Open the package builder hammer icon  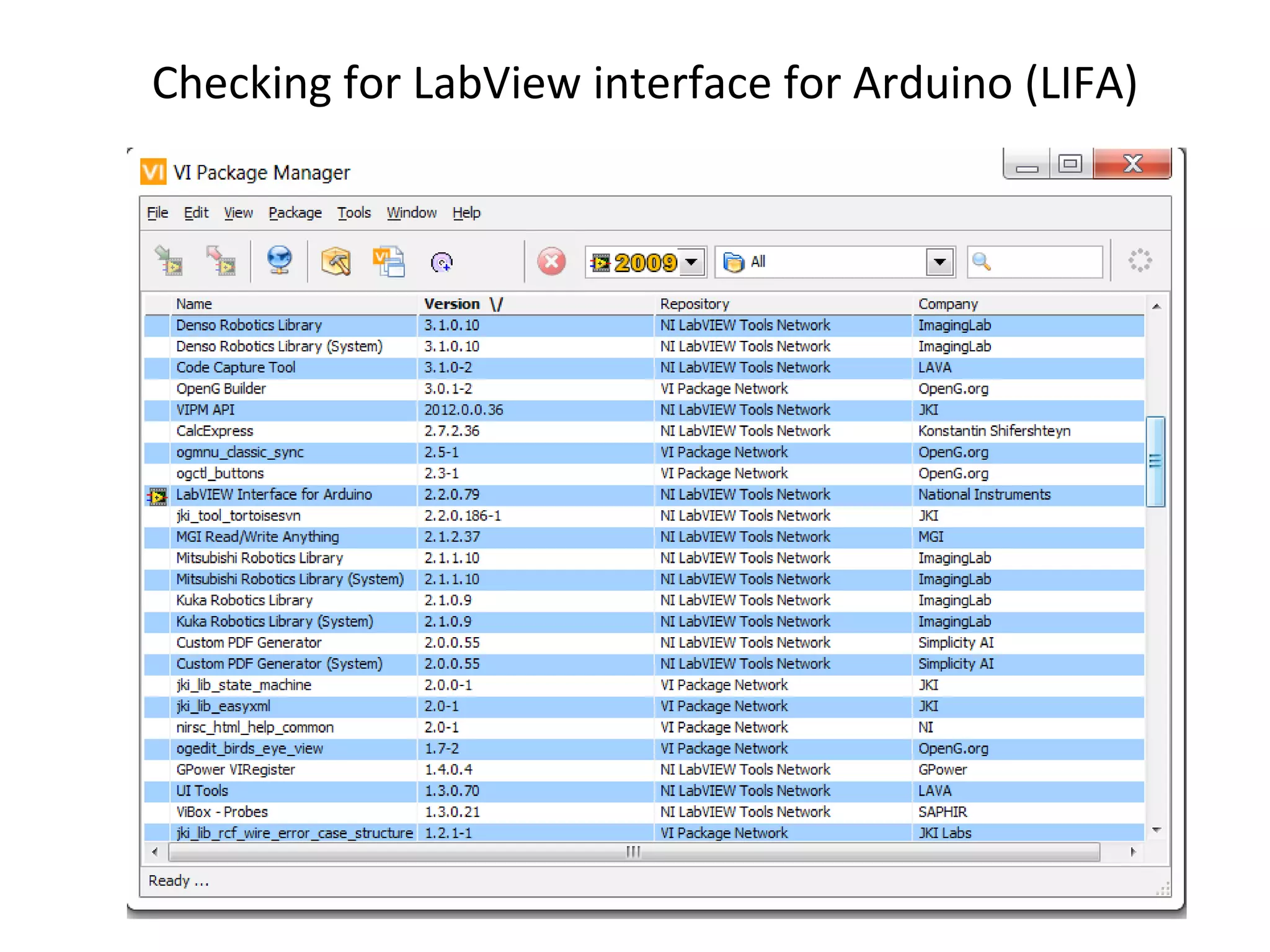335,261
